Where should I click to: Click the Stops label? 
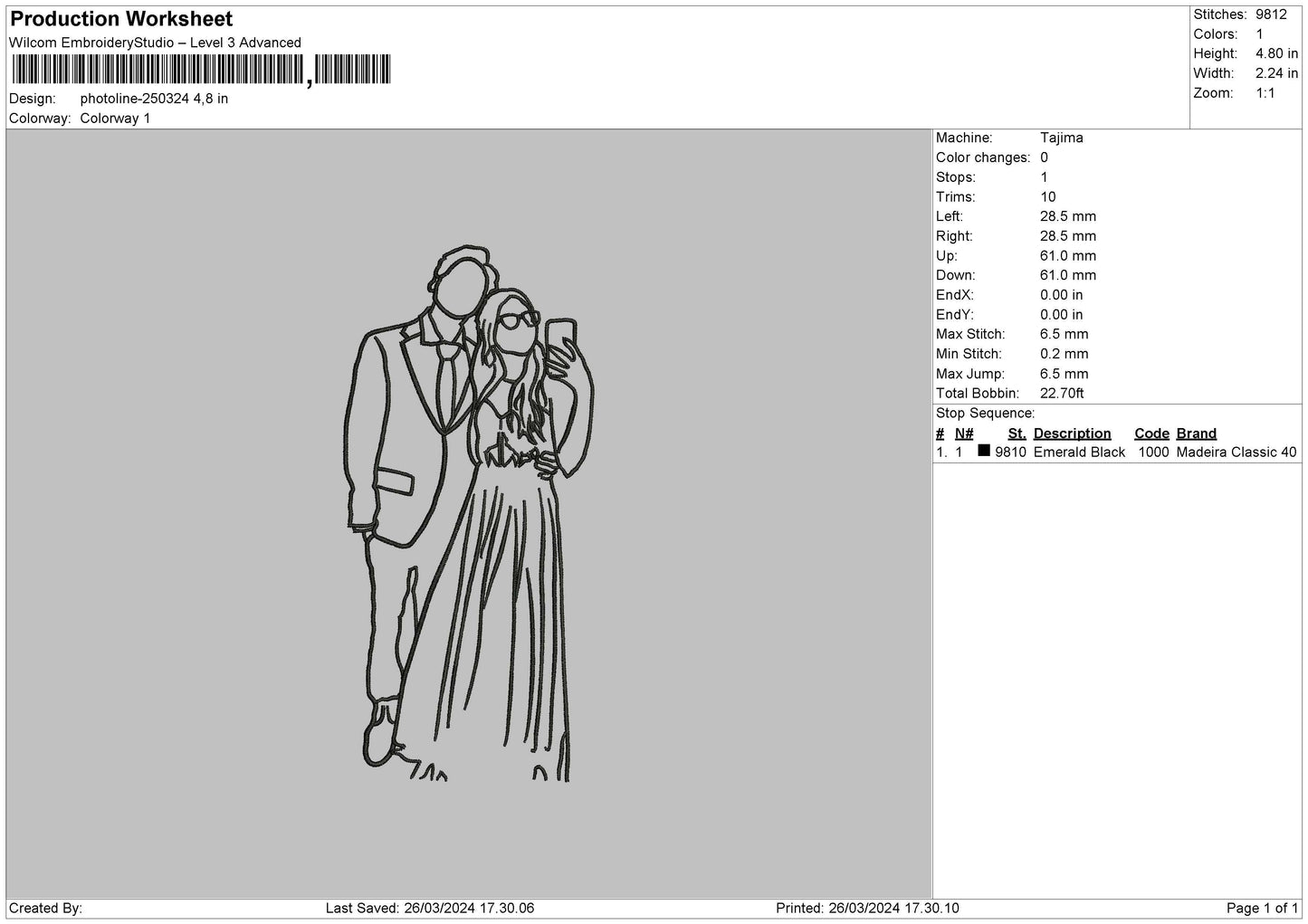point(956,177)
